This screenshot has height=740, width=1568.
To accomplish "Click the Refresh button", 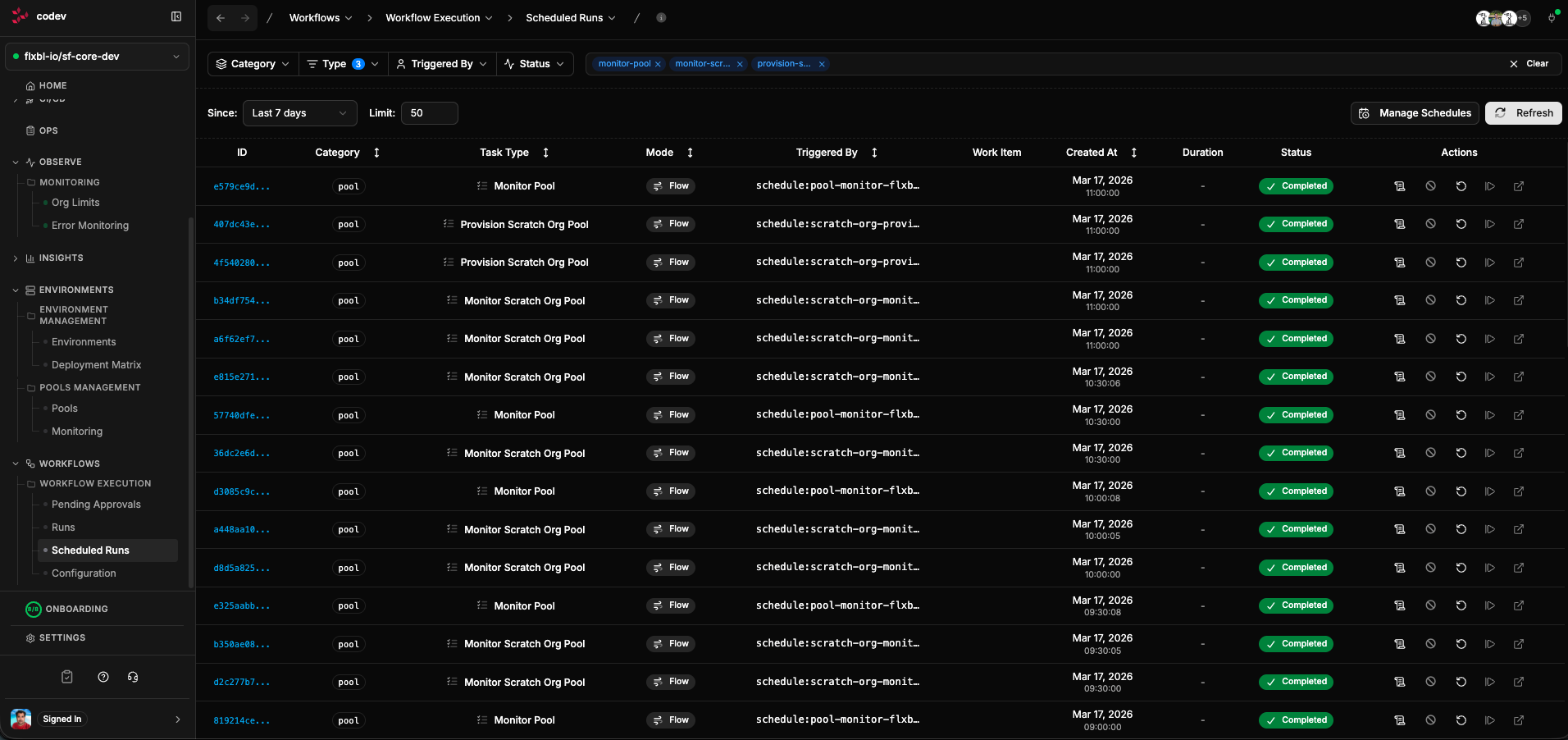I will tap(1523, 113).
